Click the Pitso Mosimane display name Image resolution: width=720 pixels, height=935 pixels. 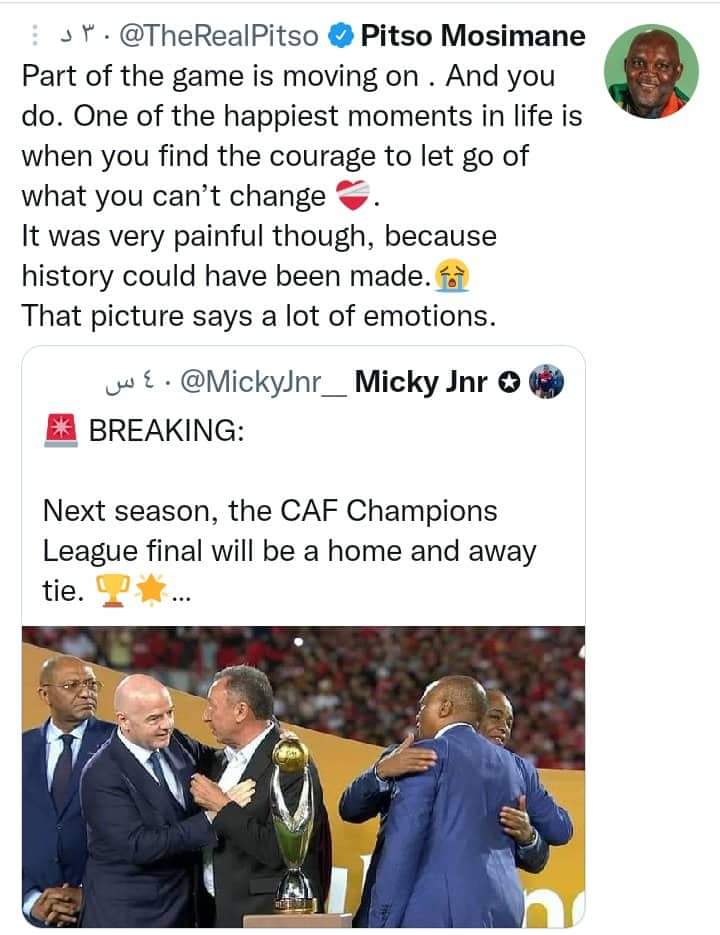472,37
